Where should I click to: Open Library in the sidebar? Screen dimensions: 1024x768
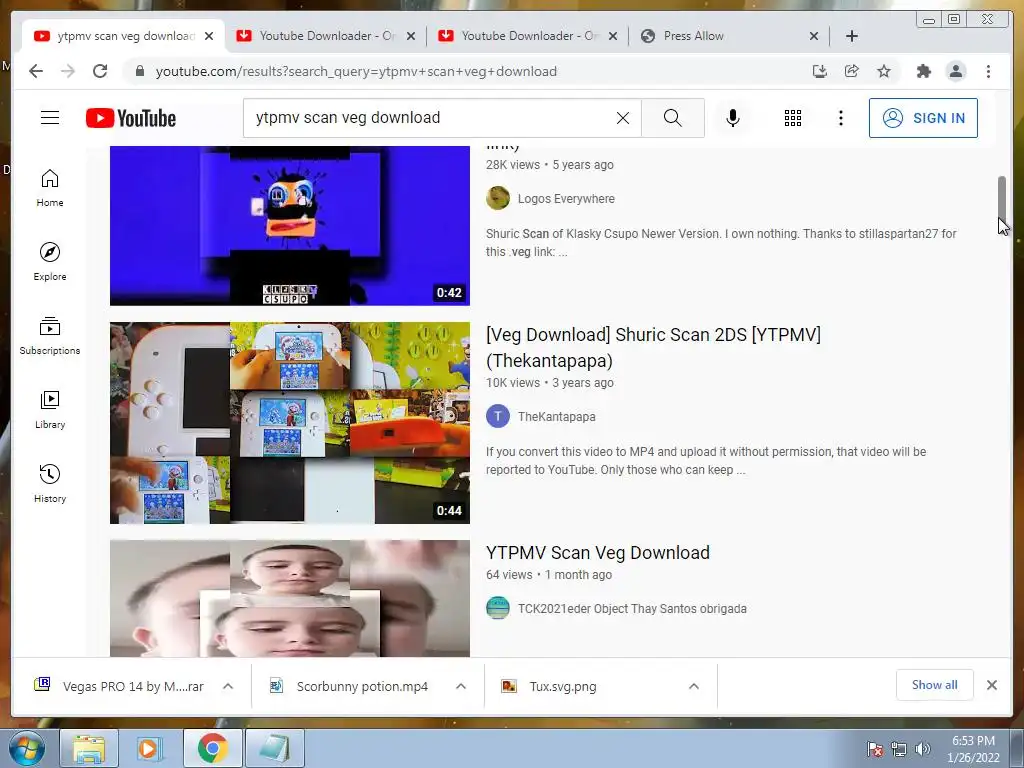click(50, 409)
